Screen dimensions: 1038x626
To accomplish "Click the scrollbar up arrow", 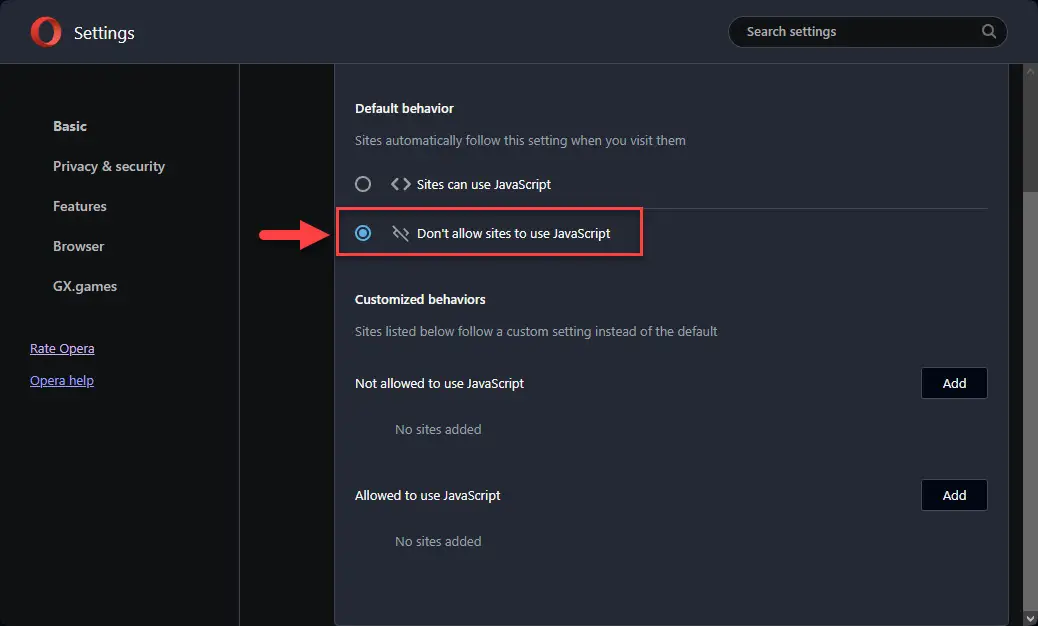I will tap(1030, 71).
